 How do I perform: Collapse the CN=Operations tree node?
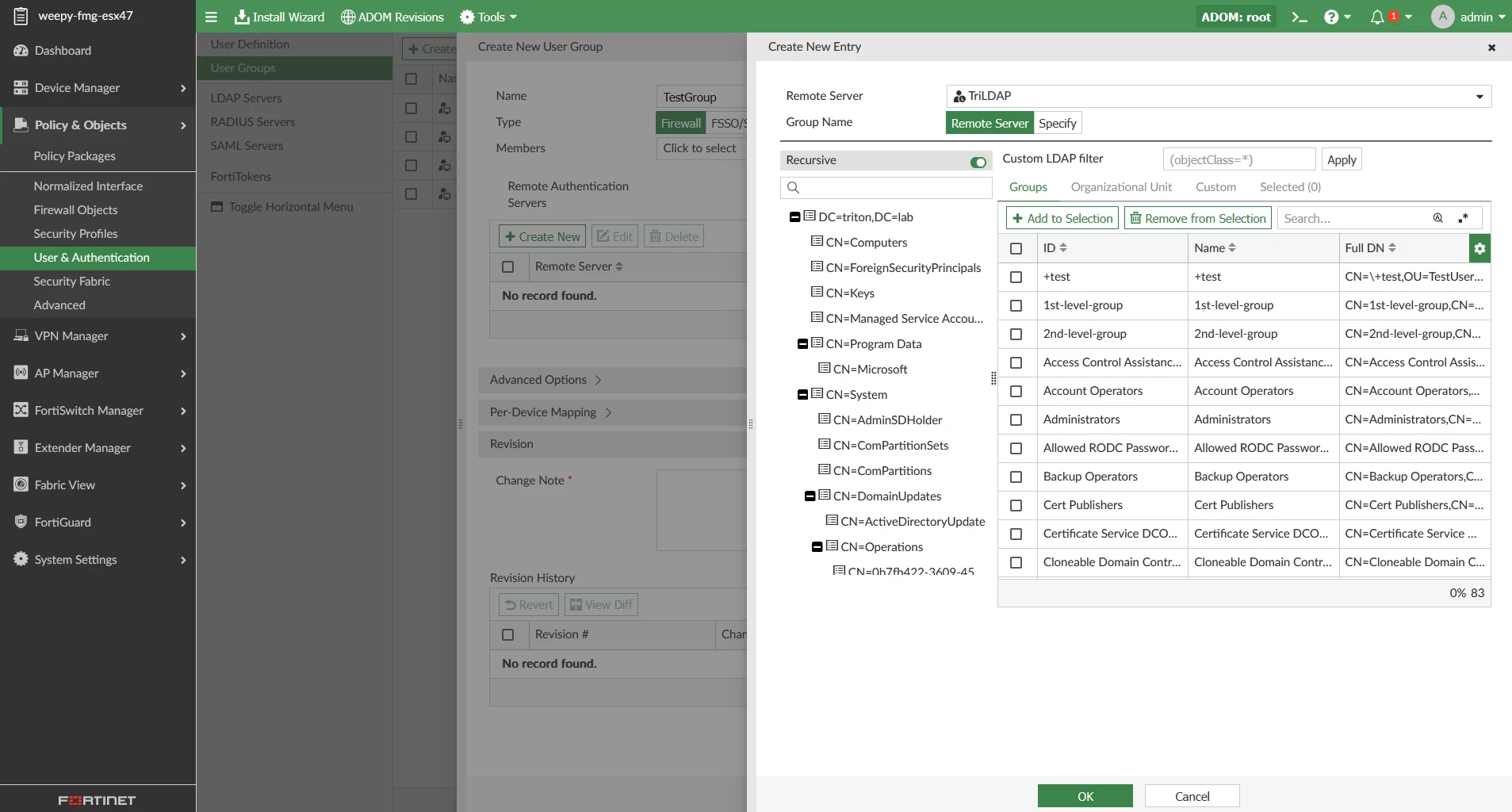817,547
